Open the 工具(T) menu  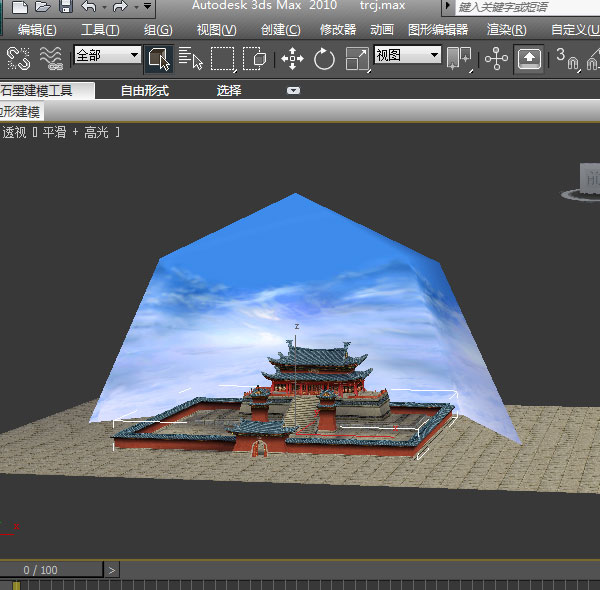coord(100,30)
